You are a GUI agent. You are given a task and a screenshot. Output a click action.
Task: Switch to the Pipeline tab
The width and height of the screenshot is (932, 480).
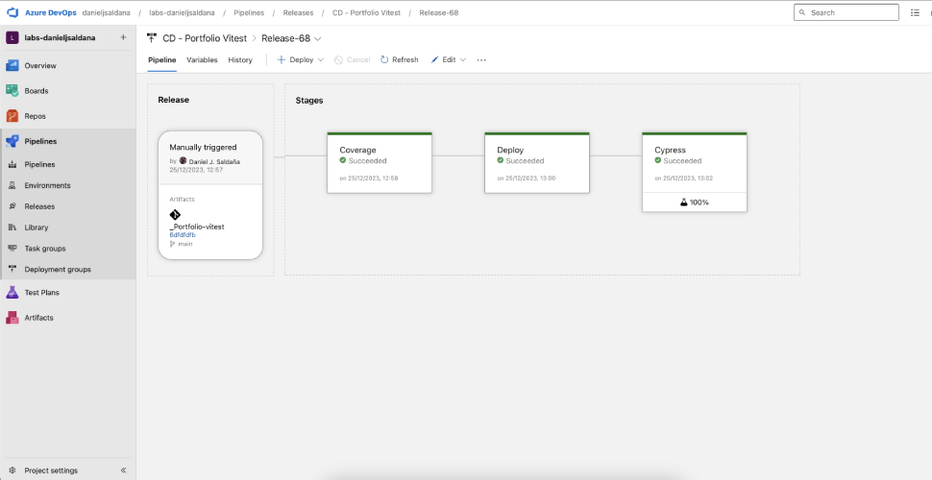tap(162, 60)
